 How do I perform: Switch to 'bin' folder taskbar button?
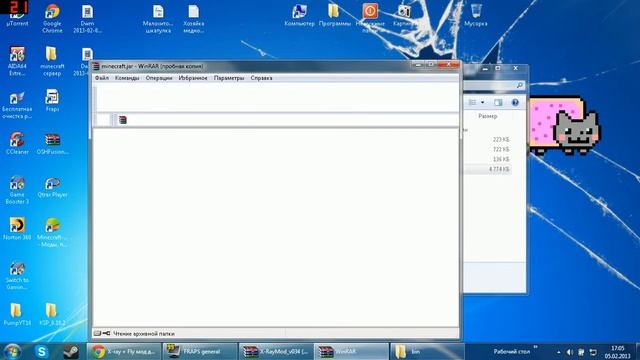427,351
